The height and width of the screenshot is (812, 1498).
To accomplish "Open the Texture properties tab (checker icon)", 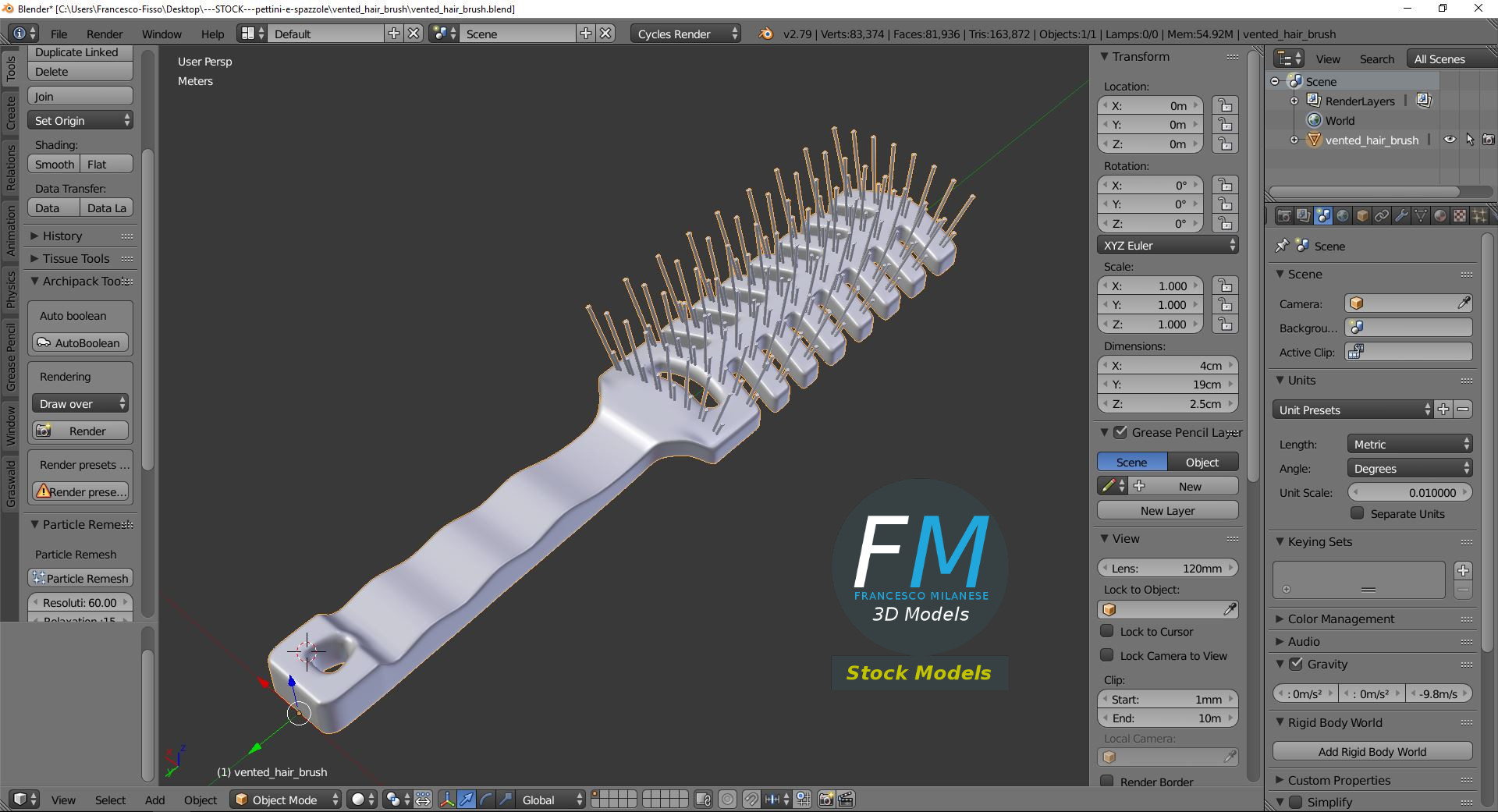I will click(1460, 215).
